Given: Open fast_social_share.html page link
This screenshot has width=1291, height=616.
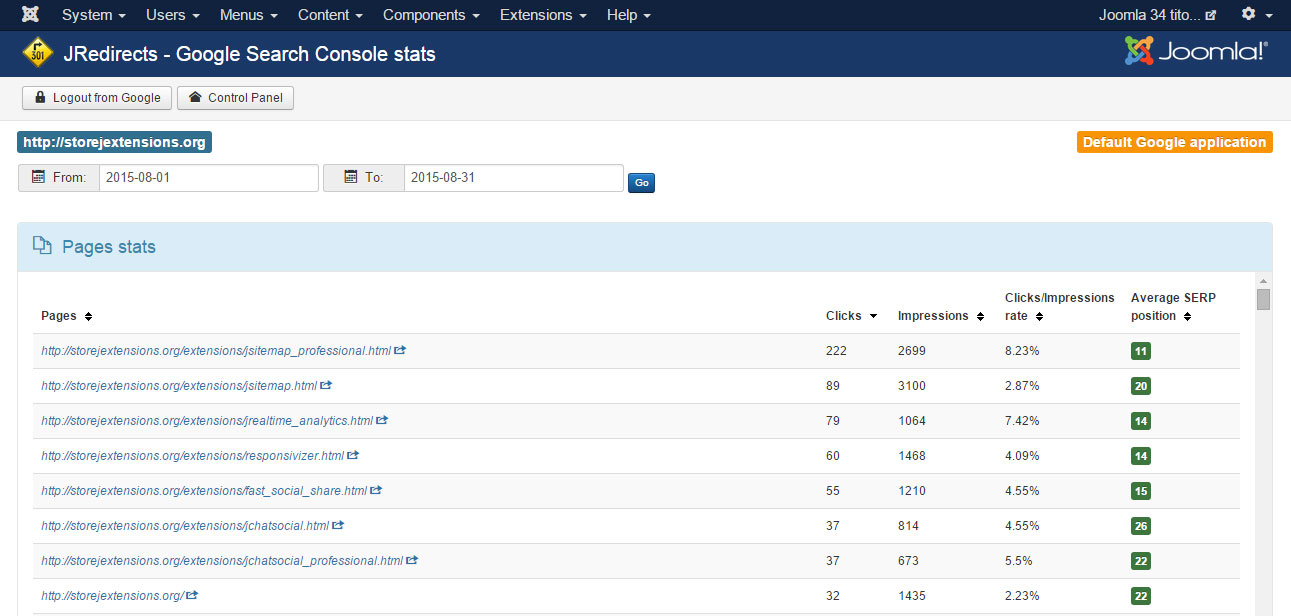Looking at the screenshot, I should pos(204,491).
